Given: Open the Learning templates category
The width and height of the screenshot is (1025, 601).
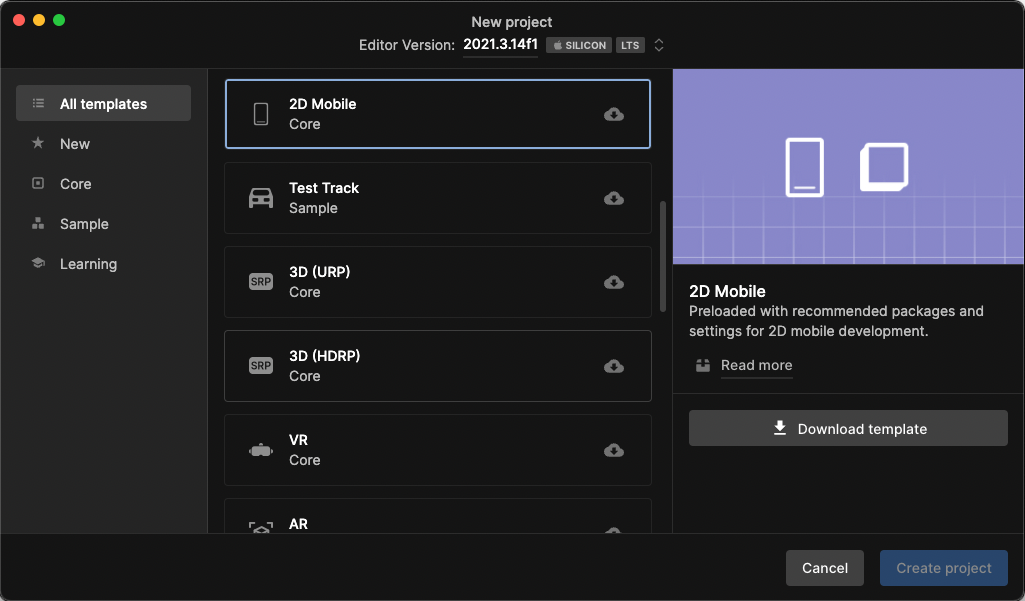Looking at the screenshot, I should point(103,264).
